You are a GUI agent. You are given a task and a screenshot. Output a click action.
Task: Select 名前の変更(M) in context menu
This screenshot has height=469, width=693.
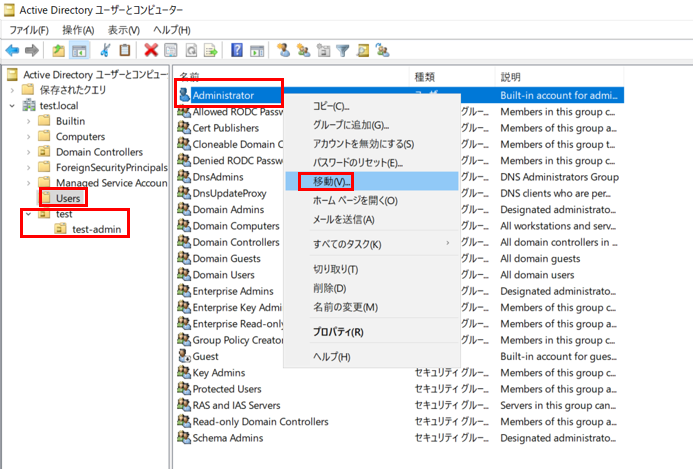[x=371, y=307]
